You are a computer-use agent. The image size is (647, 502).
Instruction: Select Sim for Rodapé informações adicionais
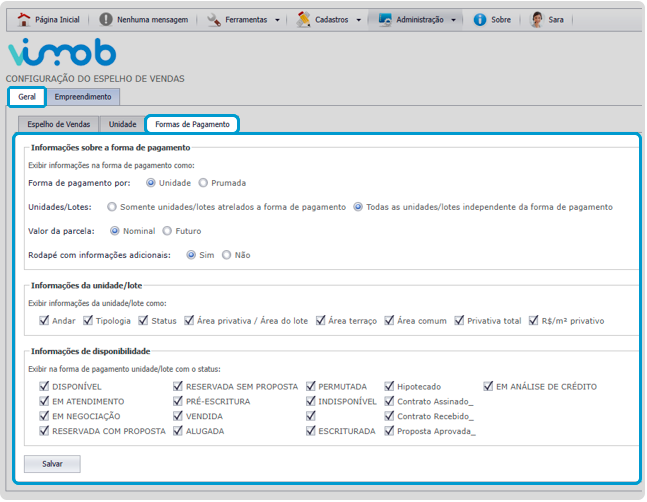191,255
